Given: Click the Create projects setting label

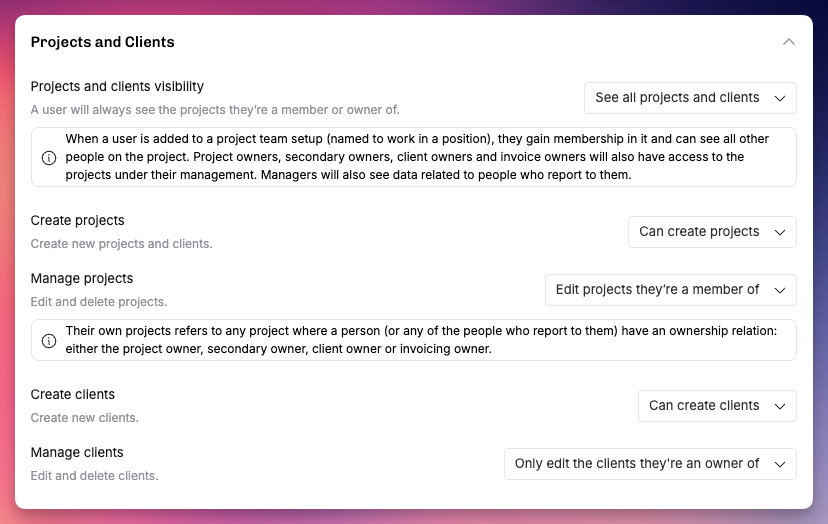Looking at the screenshot, I should tap(78, 220).
